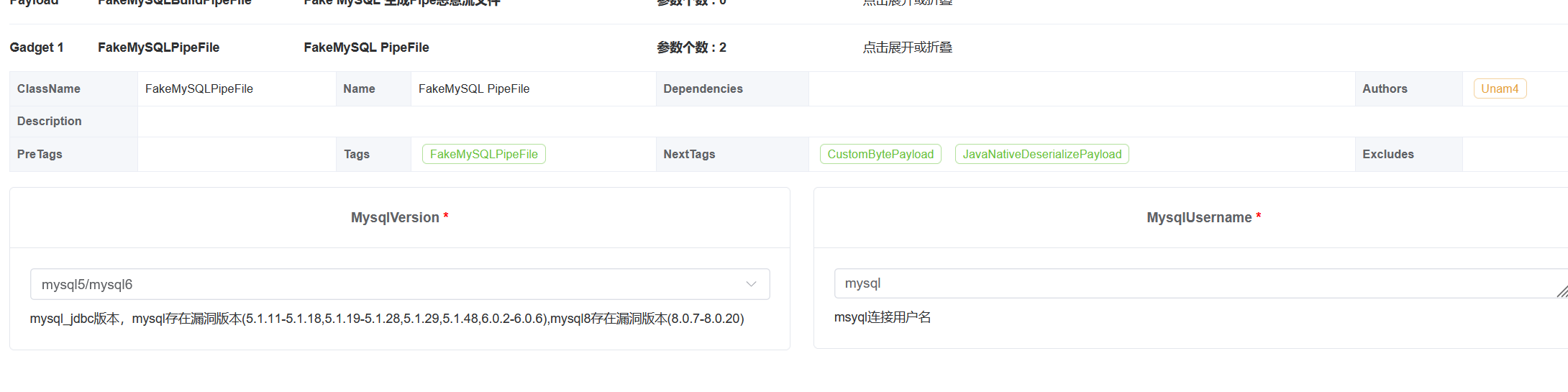Click the empty Description value cell
Image resolution: width=1568 pixels, height=392 pixels.
pyautogui.click(x=791, y=121)
